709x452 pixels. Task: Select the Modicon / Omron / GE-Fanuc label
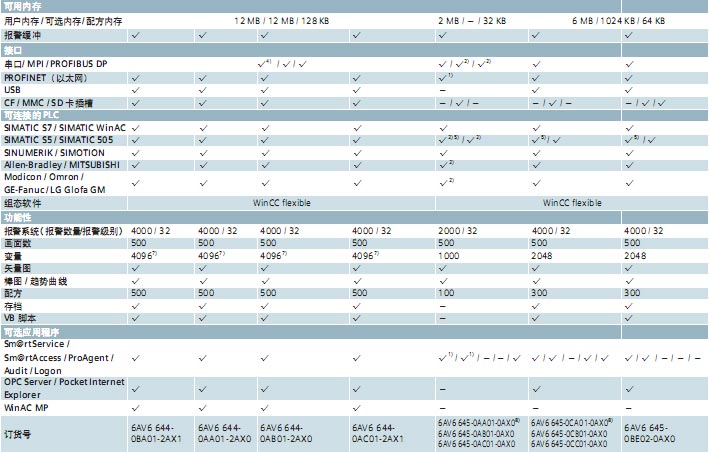point(55,183)
